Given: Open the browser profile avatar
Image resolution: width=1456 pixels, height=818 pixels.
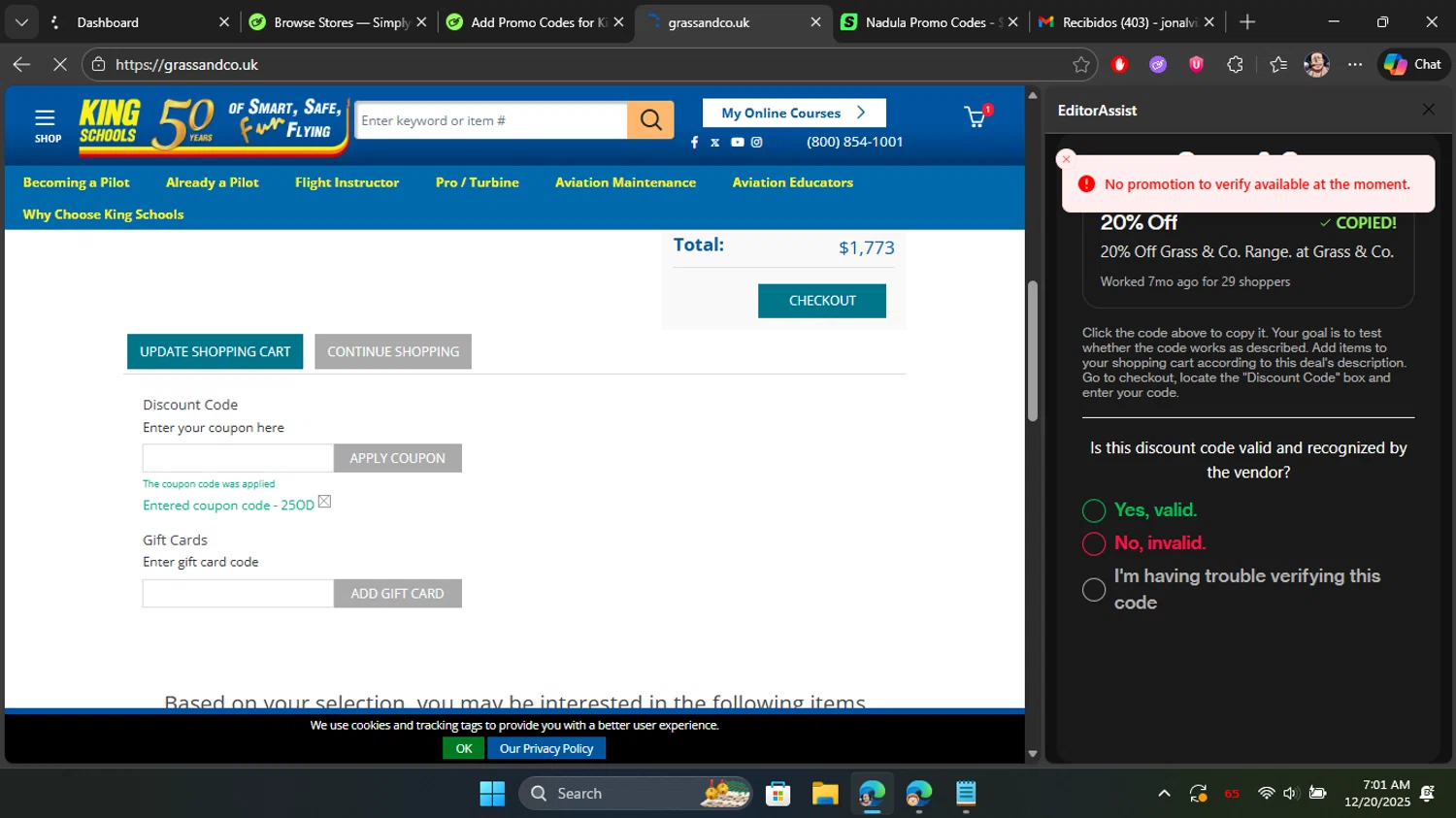Looking at the screenshot, I should click(x=1316, y=64).
